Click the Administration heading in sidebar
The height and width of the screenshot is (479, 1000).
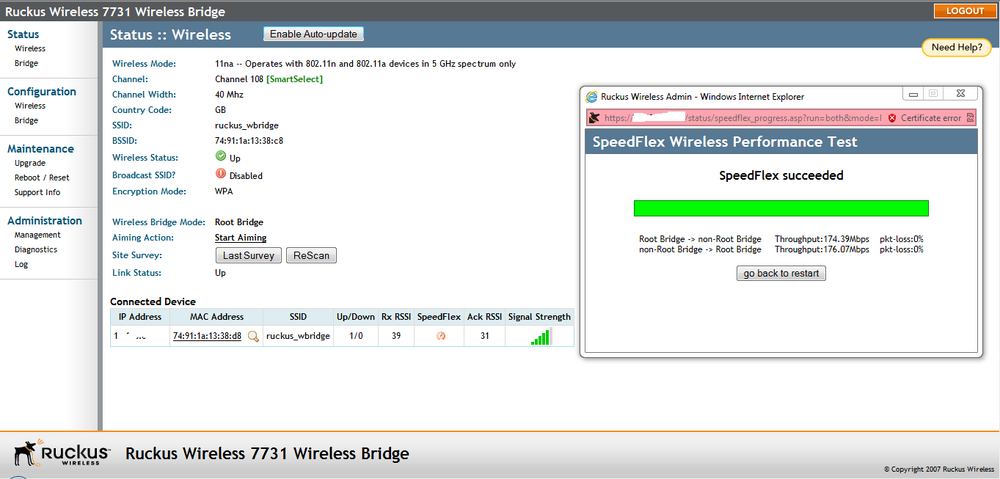(x=45, y=221)
